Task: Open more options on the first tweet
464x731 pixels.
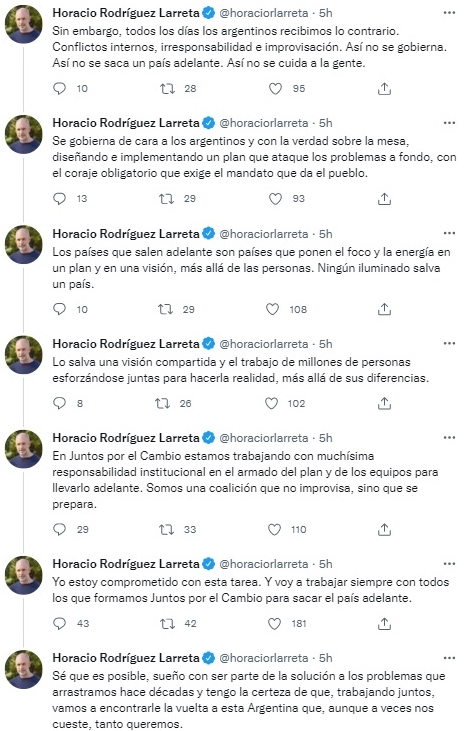Action: tap(449, 13)
